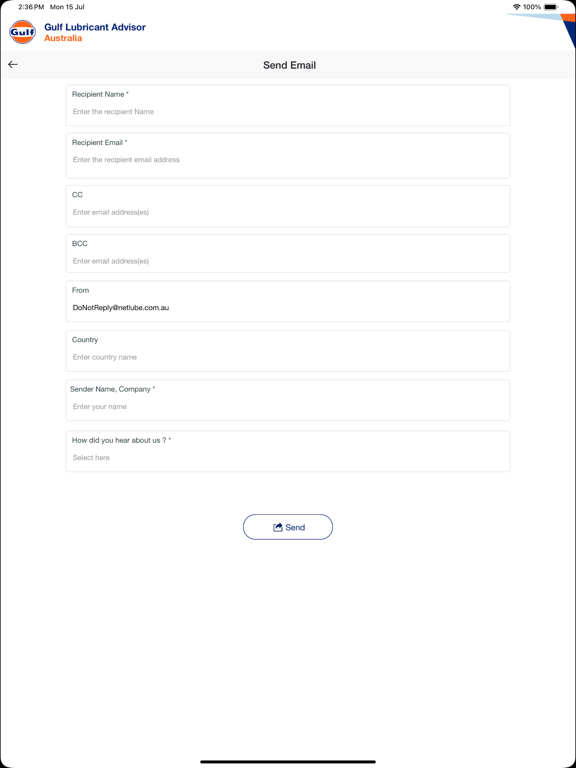
Task: Click the 'Gulf Lubricant Advisor' title
Action: click(x=95, y=27)
